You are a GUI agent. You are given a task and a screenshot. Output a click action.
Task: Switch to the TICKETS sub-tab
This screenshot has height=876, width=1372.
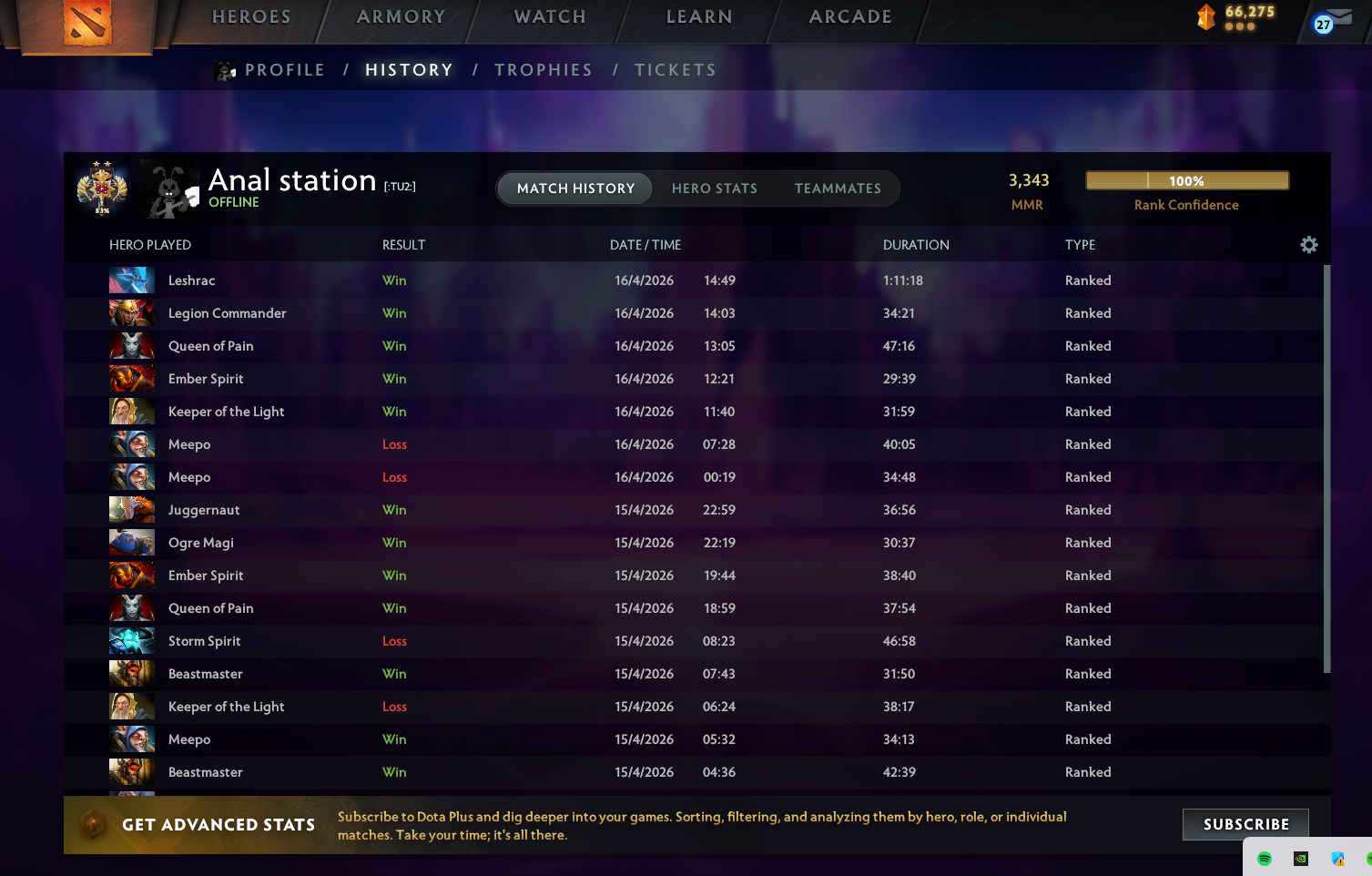(x=676, y=70)
